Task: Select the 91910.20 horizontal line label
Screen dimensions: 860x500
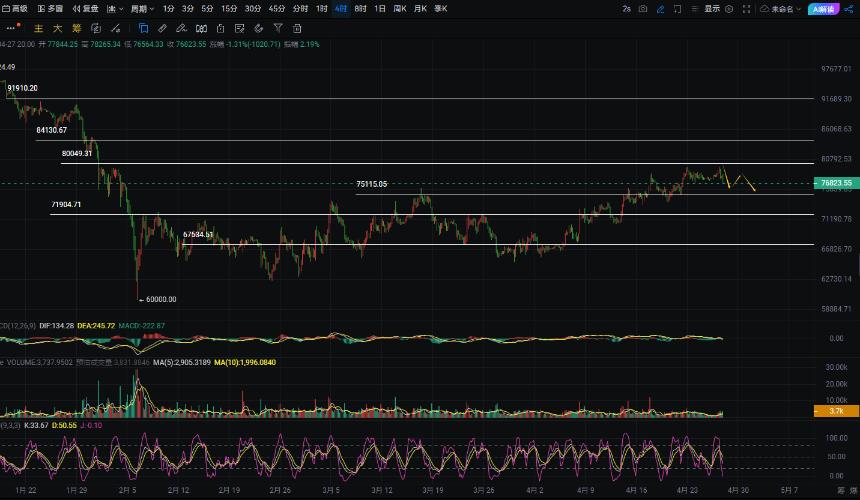Action: tap(22, 88)
